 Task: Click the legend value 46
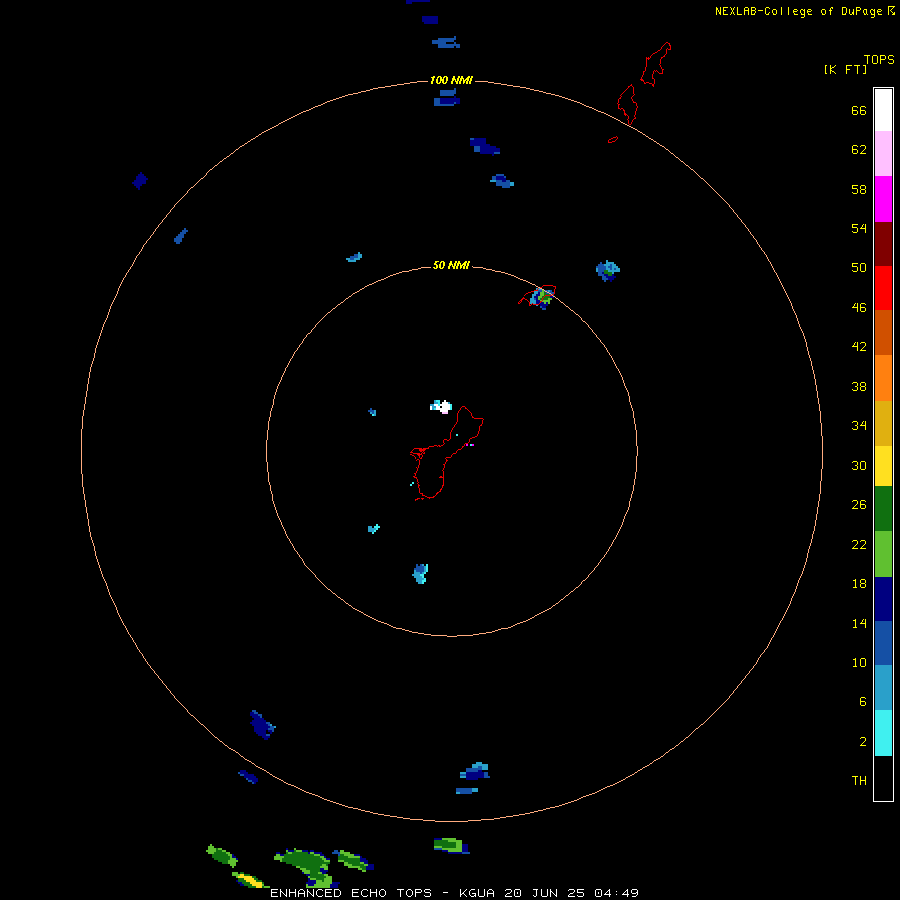(859, 308)
